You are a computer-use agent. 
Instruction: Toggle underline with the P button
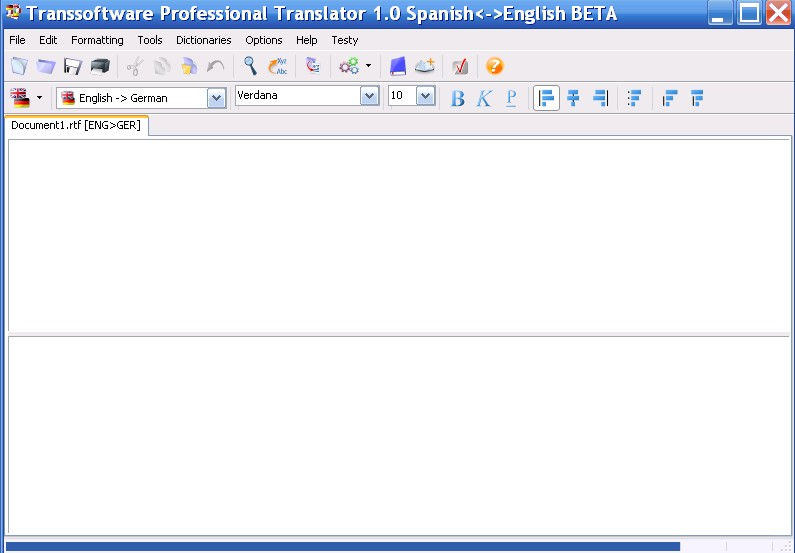tap(511, 98)
